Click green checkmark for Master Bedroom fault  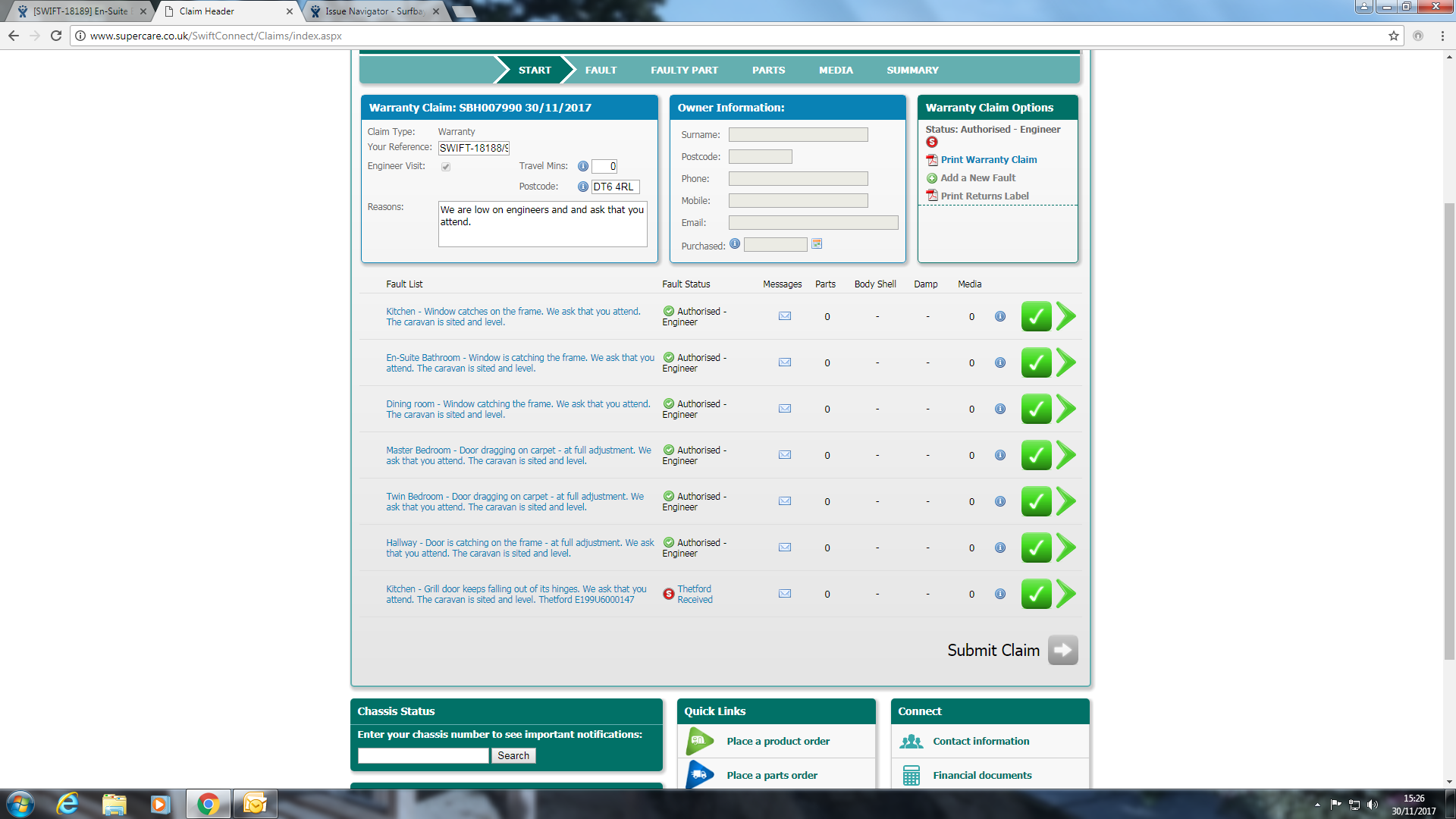coord(1036,455)
